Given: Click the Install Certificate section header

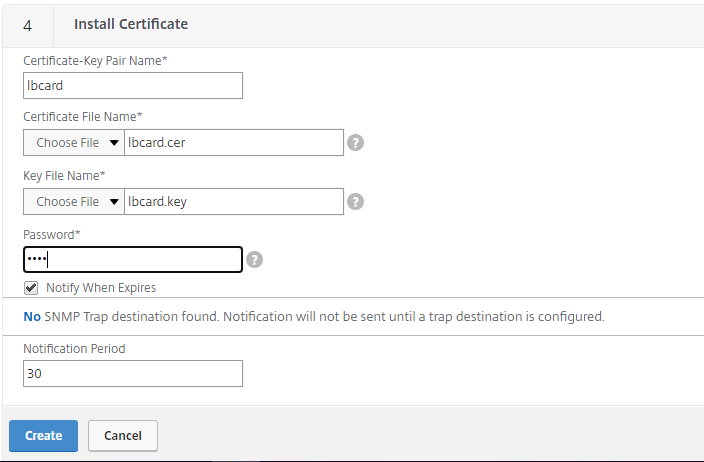Looking at the screenshot, I should tap(131, 24).
